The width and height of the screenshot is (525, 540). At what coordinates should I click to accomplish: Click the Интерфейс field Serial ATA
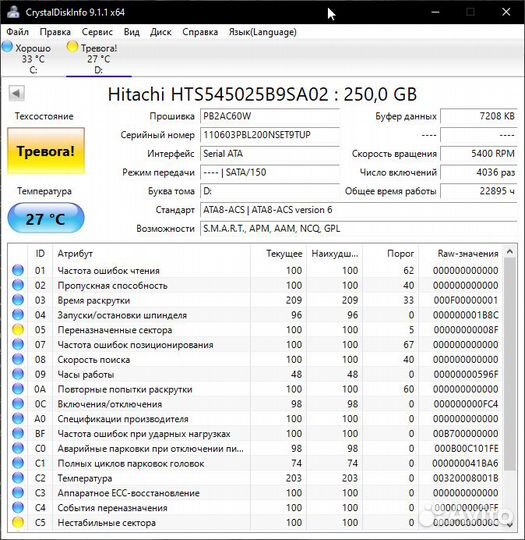pyautogui.click(x=270, y=154)
